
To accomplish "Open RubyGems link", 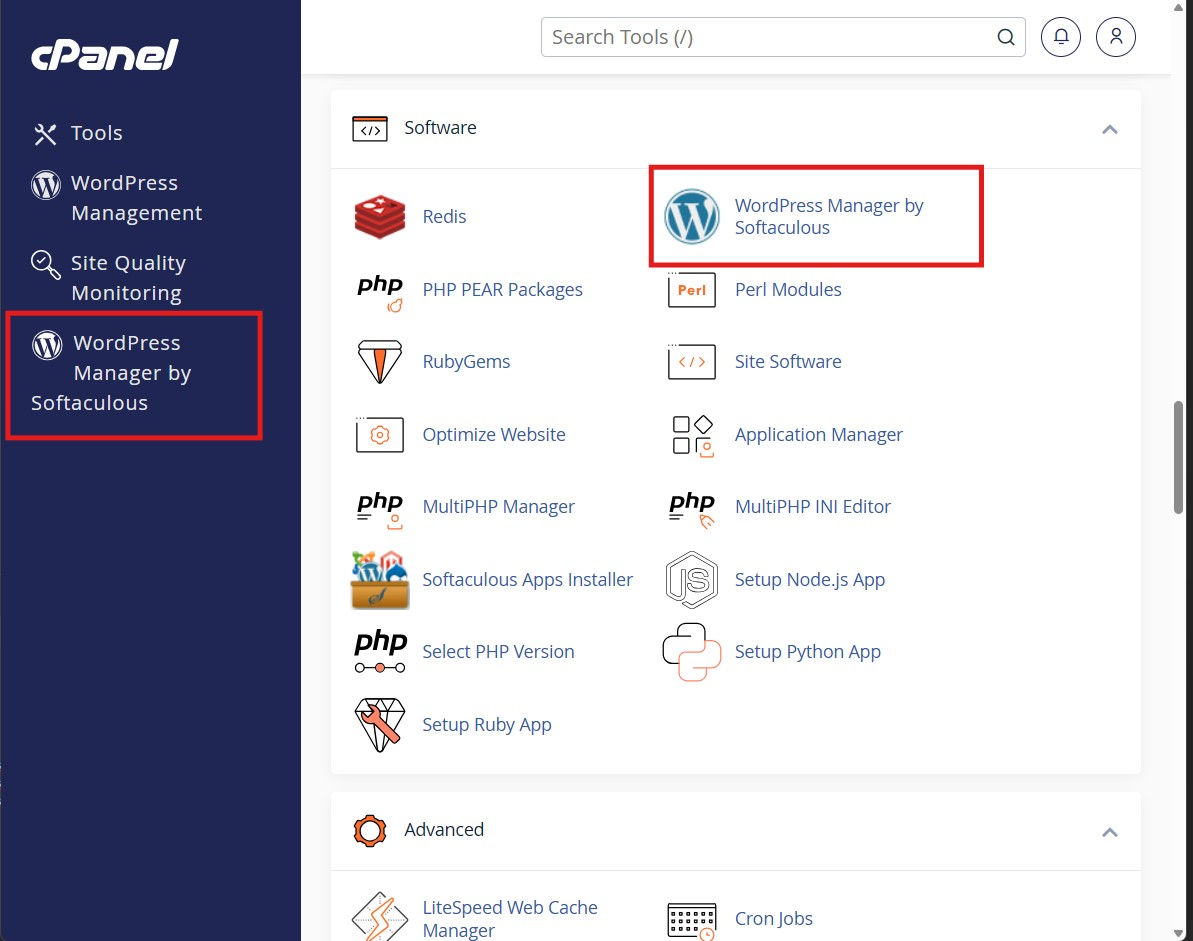I will [466, 362].
